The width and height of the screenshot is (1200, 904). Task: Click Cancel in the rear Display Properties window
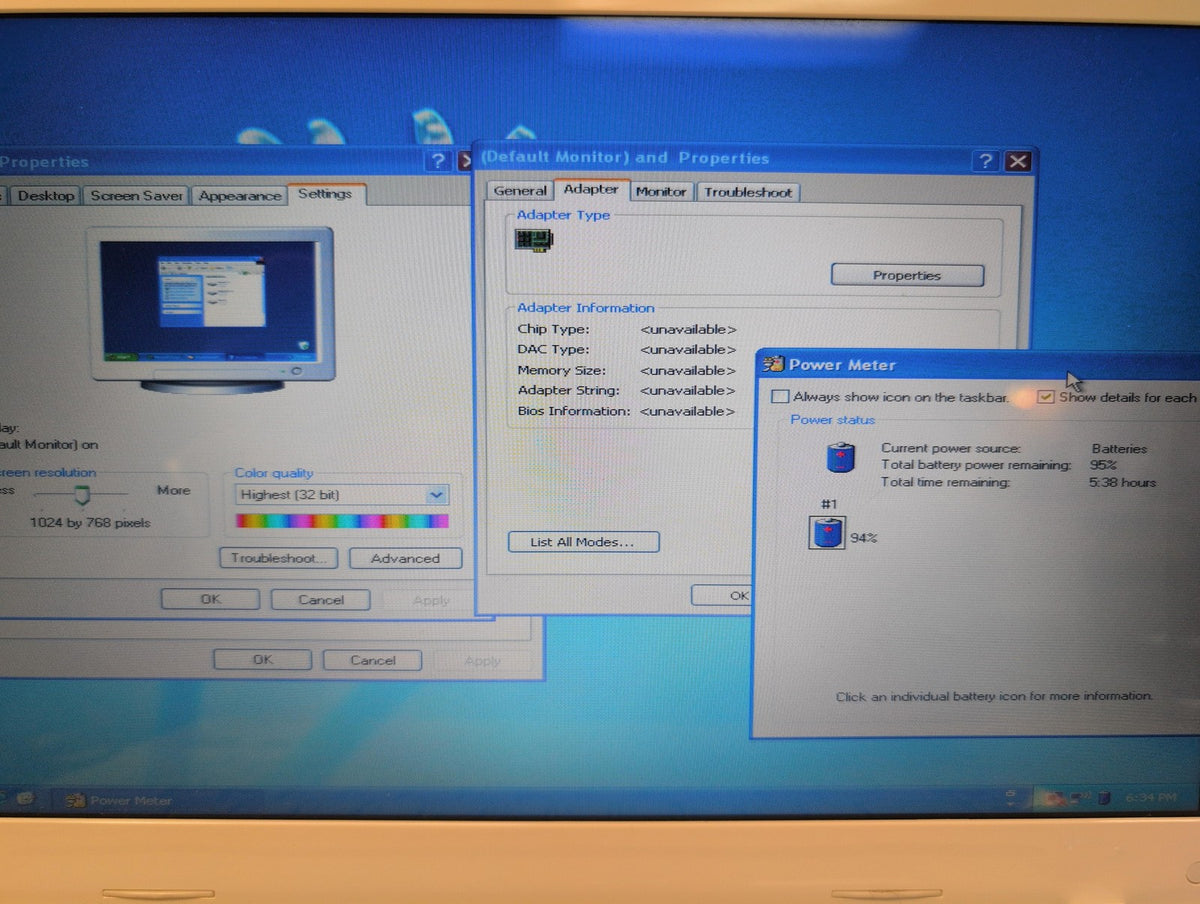[373, 661]
